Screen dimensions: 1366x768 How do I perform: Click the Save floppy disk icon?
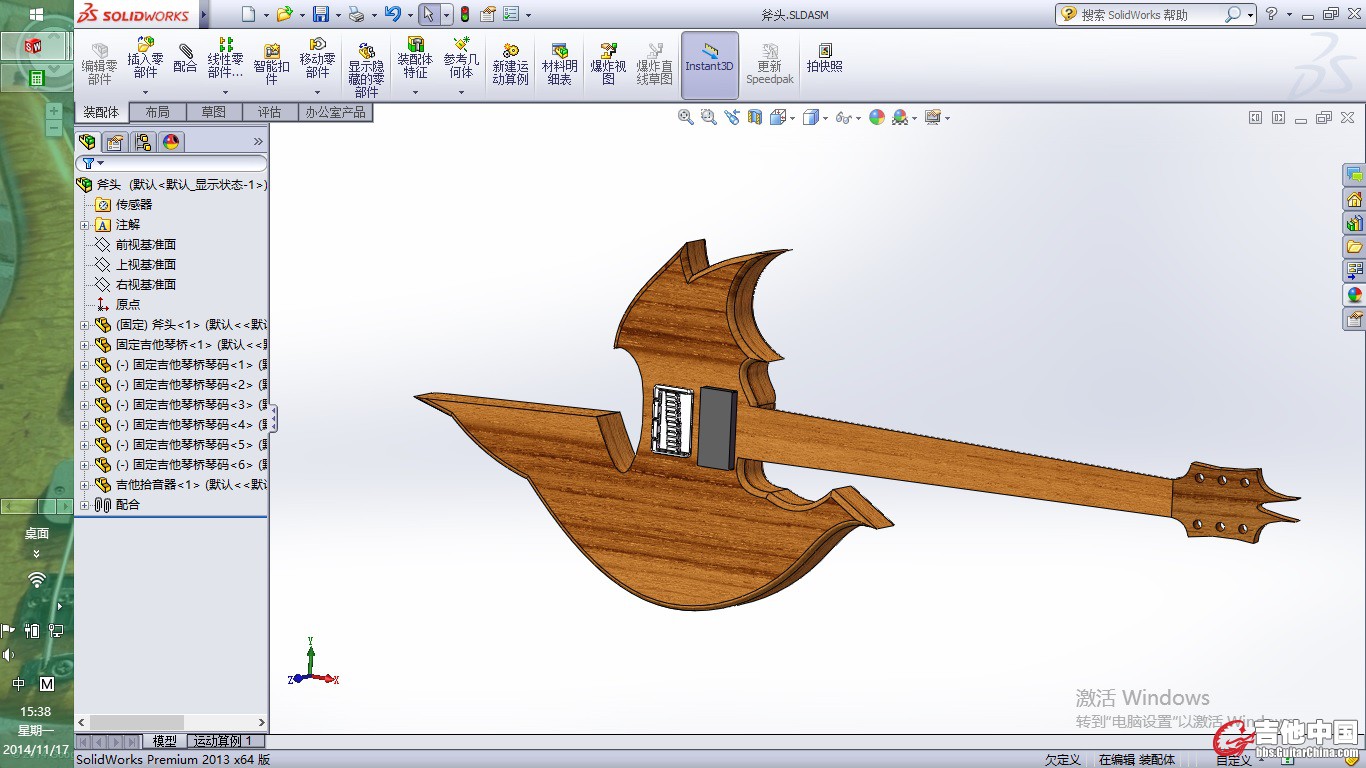(x=320, y=14)
